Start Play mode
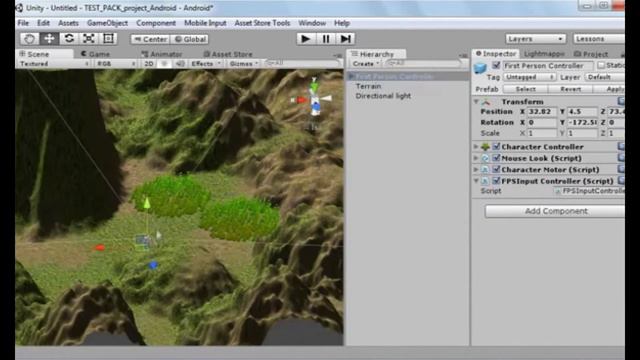 click(x=305, y=39)
